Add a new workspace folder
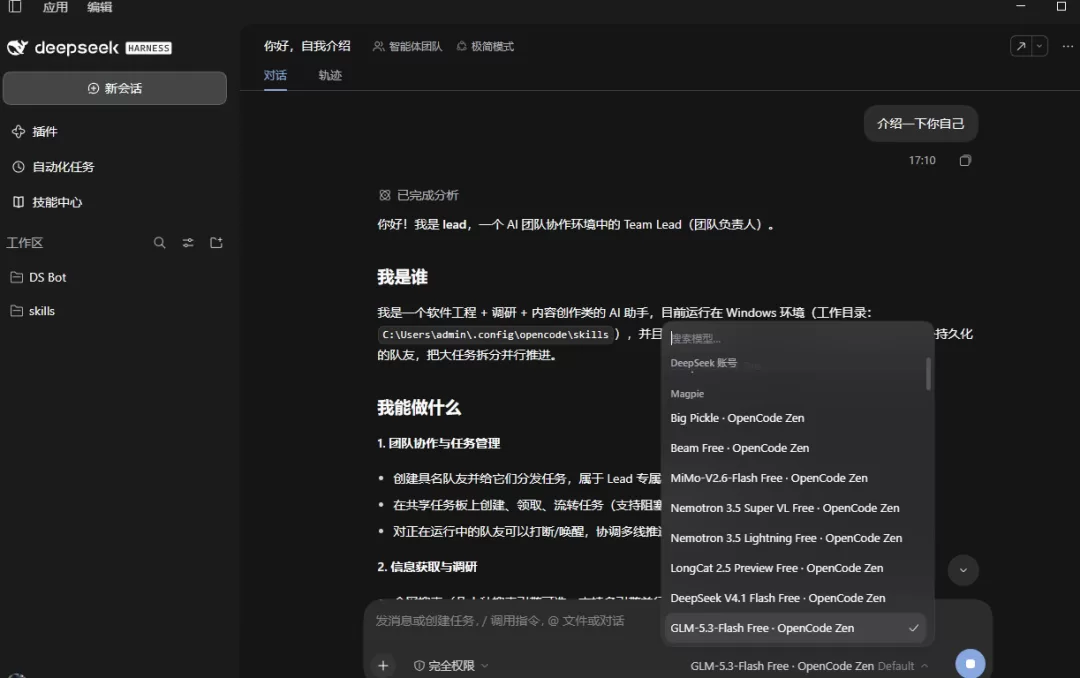This screenshot has width=1080, height=678. tap(216, 243)
